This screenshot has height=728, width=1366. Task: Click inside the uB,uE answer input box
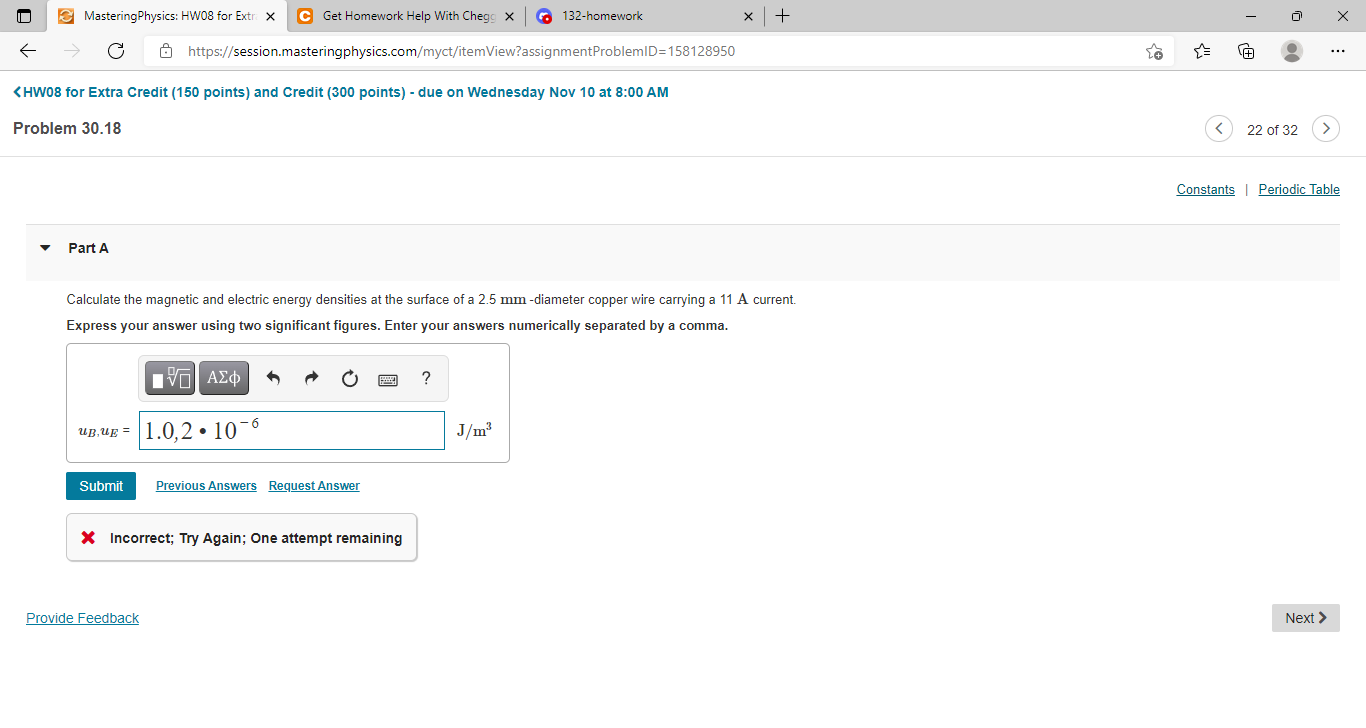click(x=290, y=430)
